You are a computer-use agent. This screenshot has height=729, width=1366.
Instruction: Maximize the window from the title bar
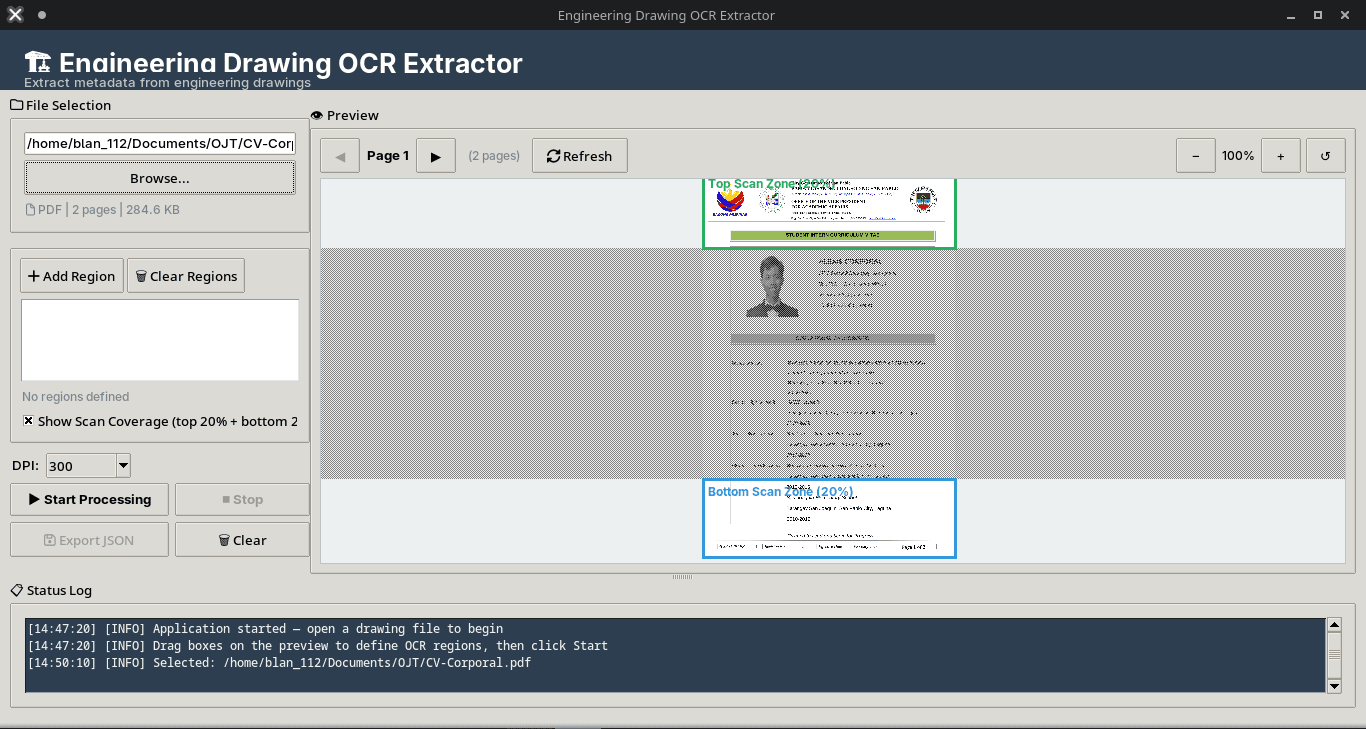point(1318,15)
